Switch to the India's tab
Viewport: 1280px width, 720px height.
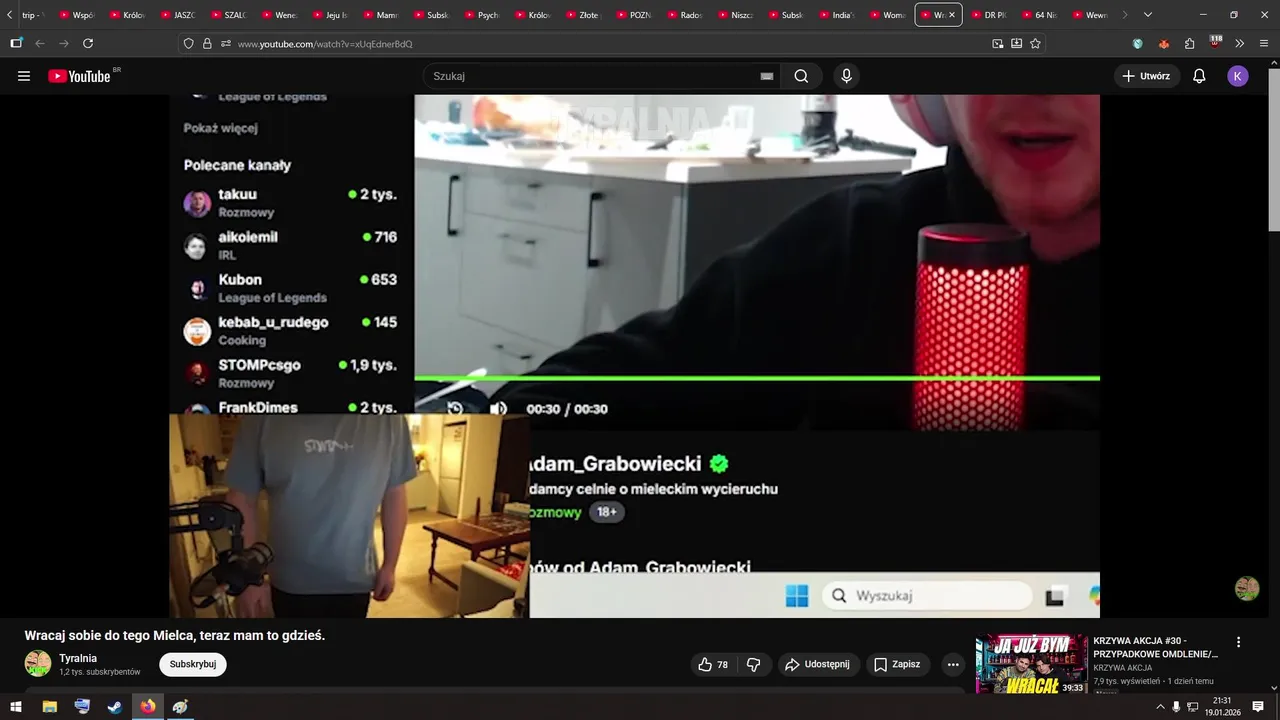pos(837,15)
